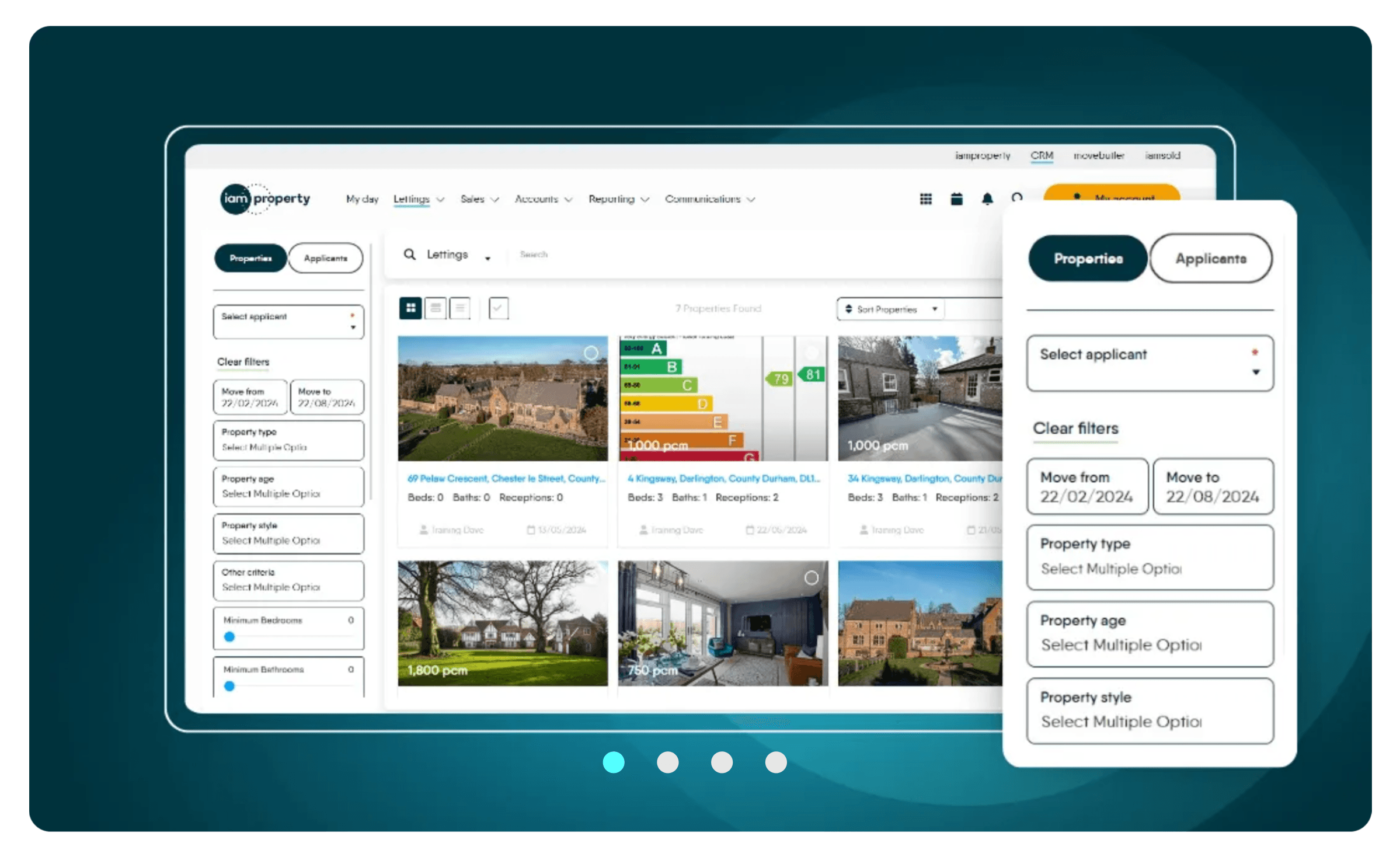Adjust the Minimum Bathrooms slider handle

pyautogui.click(x=229, y=686)
